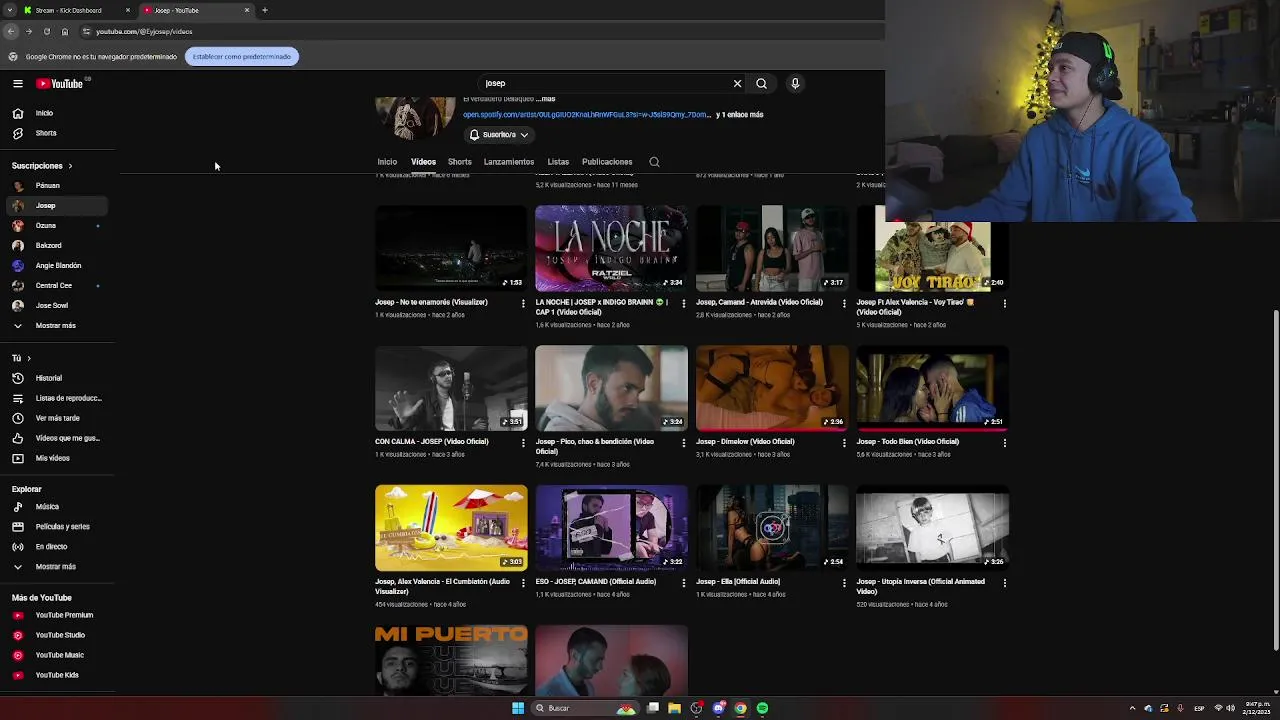
Task: Open Ver más tarde
Action: pyautogui.click(x=58, y=418)
